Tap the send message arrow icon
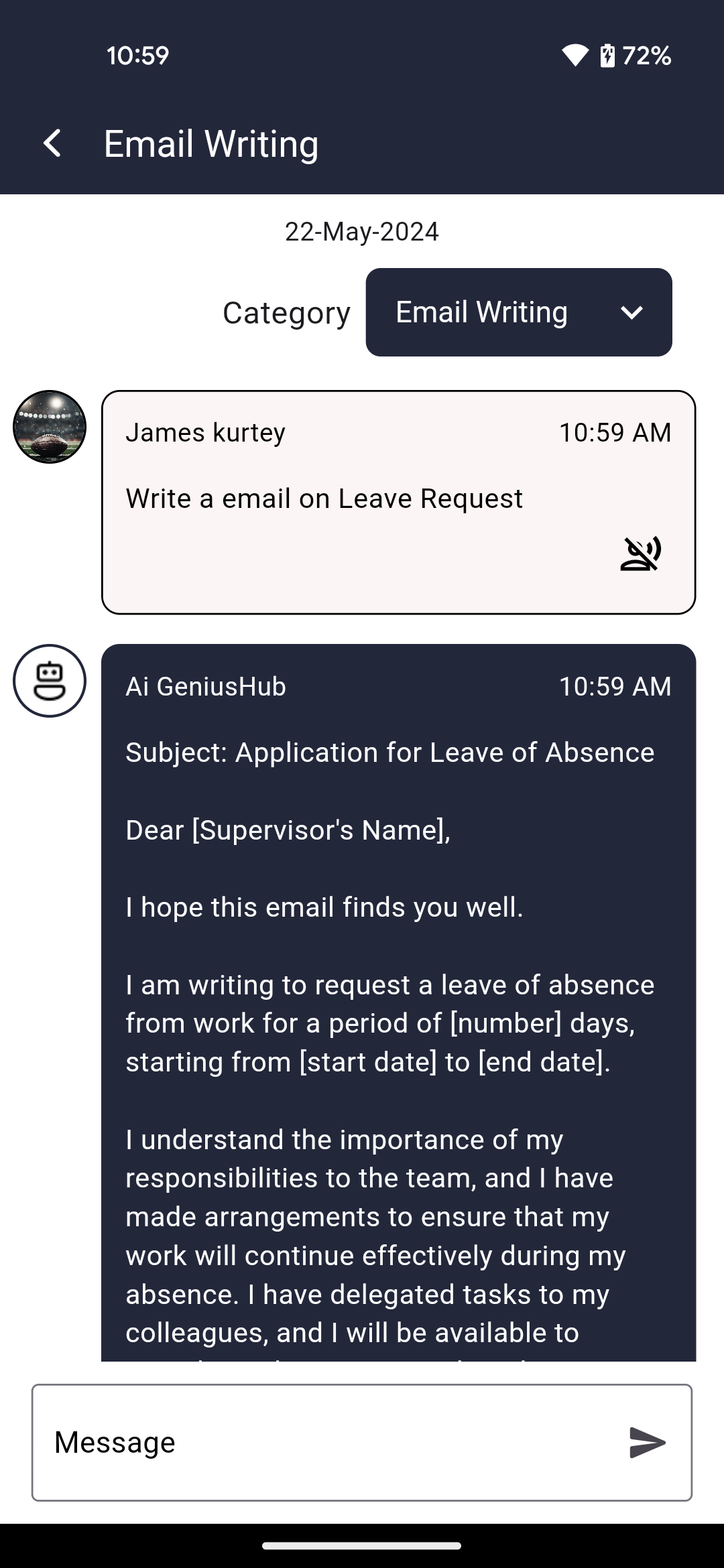The width and height of the screenshot is (724, 1568). click(x=647, y=1442)
